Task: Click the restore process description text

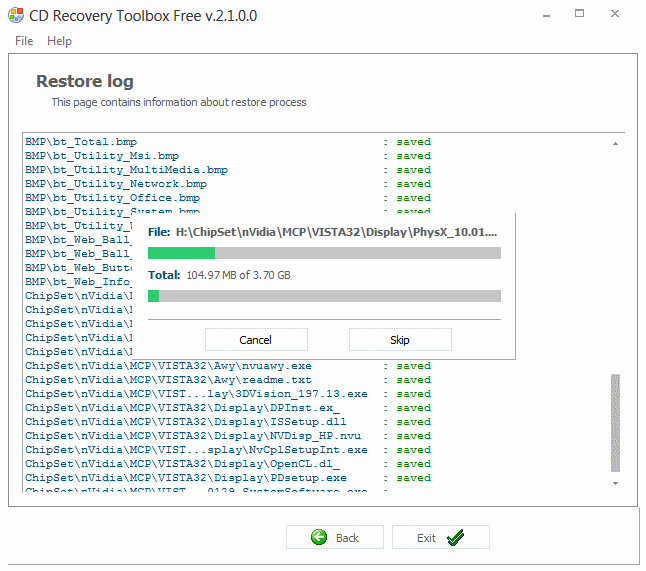Action: (x=179, y=102)
